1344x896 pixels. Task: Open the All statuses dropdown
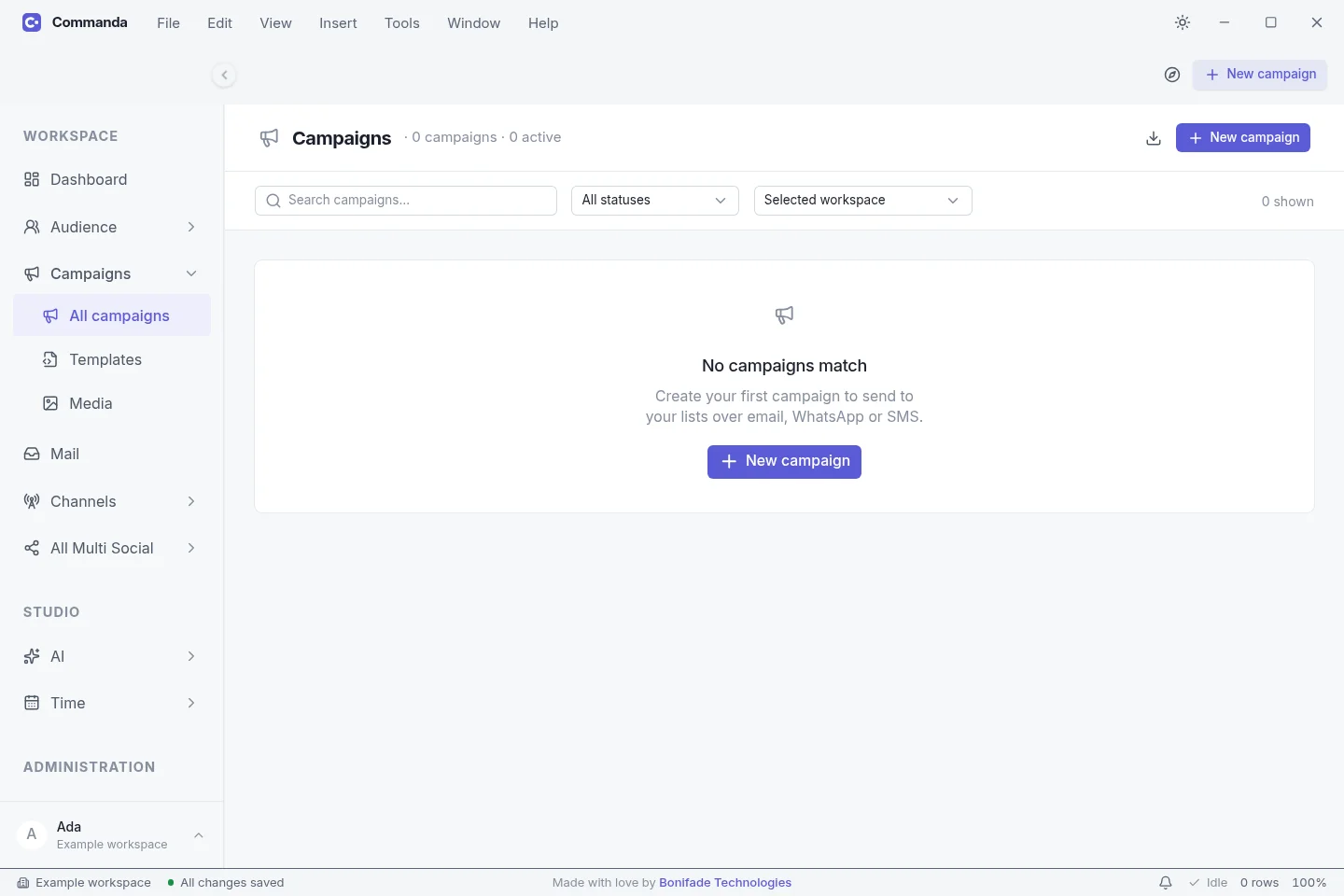click(x=655, y=201)
